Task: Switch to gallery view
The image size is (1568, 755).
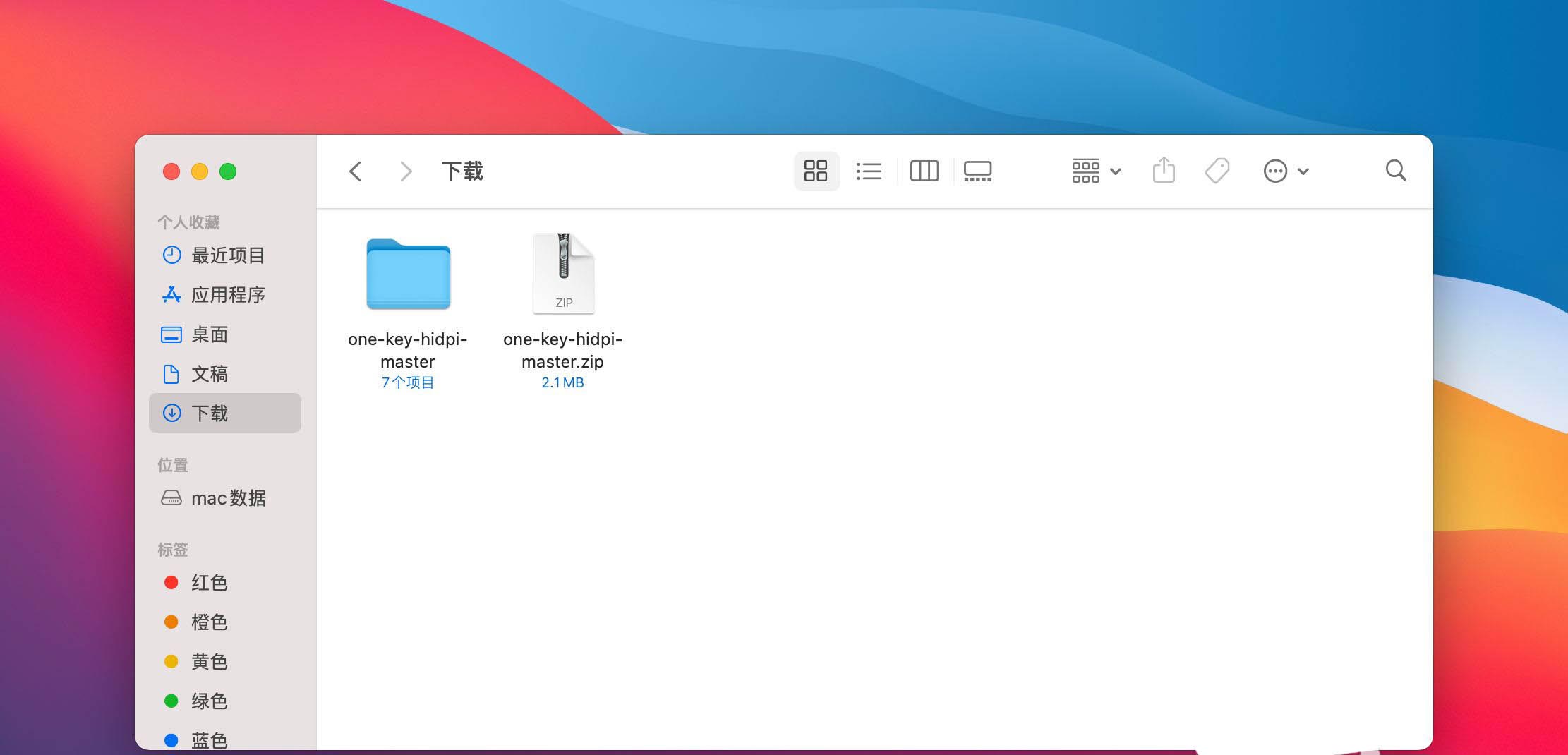Action: [x=977, y=171]
